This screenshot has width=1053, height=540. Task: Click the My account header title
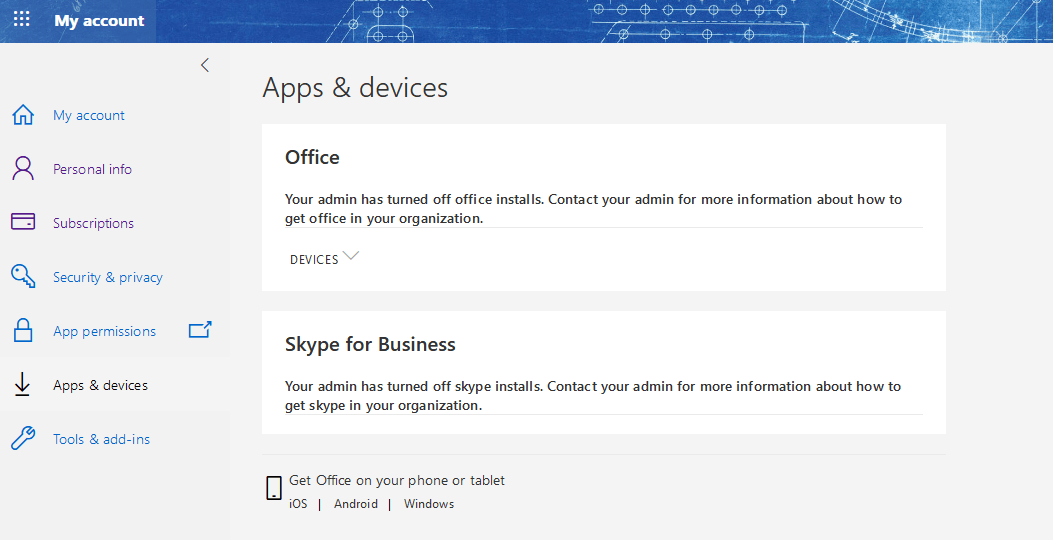99,21
